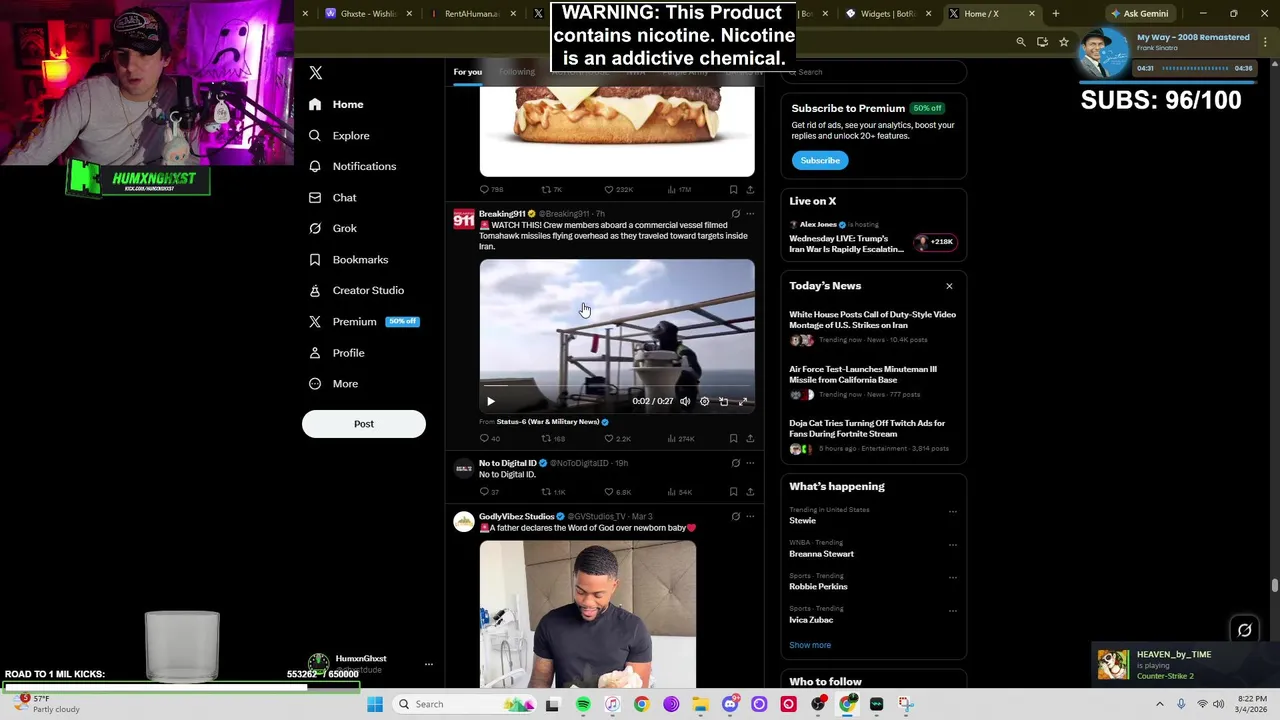Image resolution: width=1280 pixels, height=720 pixels.
Task: Open Breaking911 video settings gear
Action: [x=704, y=401]
